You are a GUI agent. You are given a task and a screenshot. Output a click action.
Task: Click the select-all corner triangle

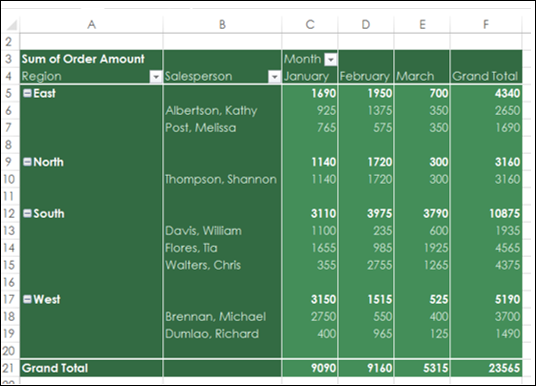10,25
